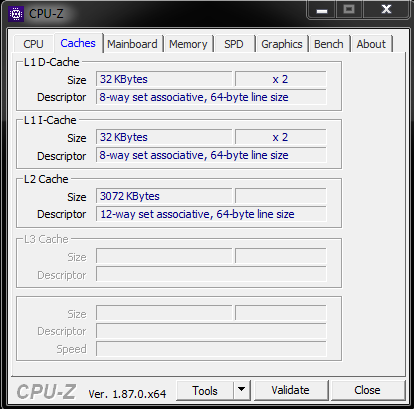
Task: Click the version text Ver. 1.87.0.x64
Action: tap(127, 394)
